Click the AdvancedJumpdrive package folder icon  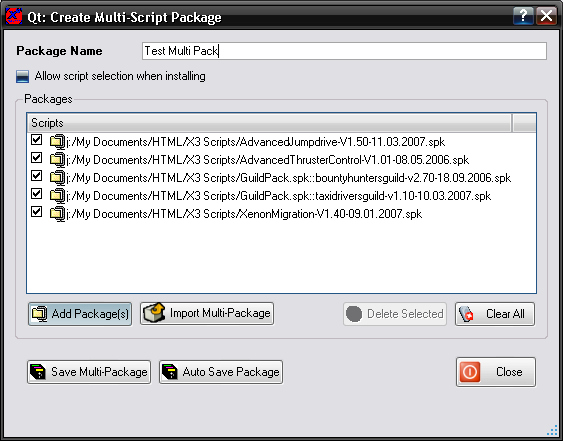pyautogui.click(x=57, y=141)
